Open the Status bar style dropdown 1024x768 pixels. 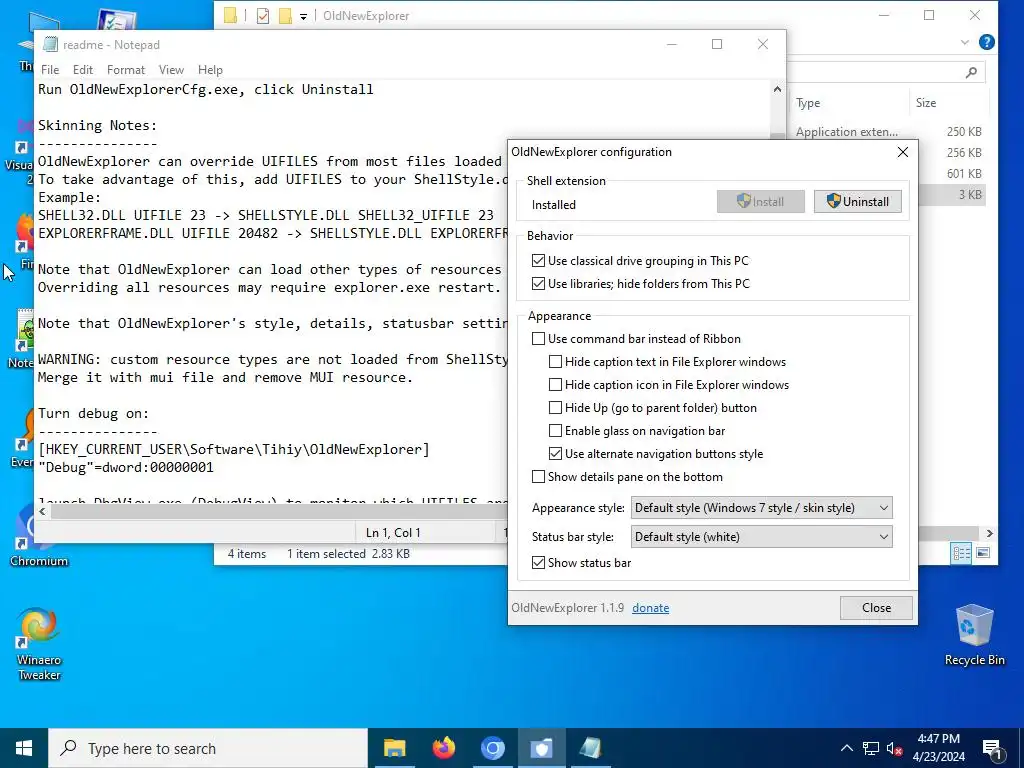pyautogui.click(x=761, y=537)
